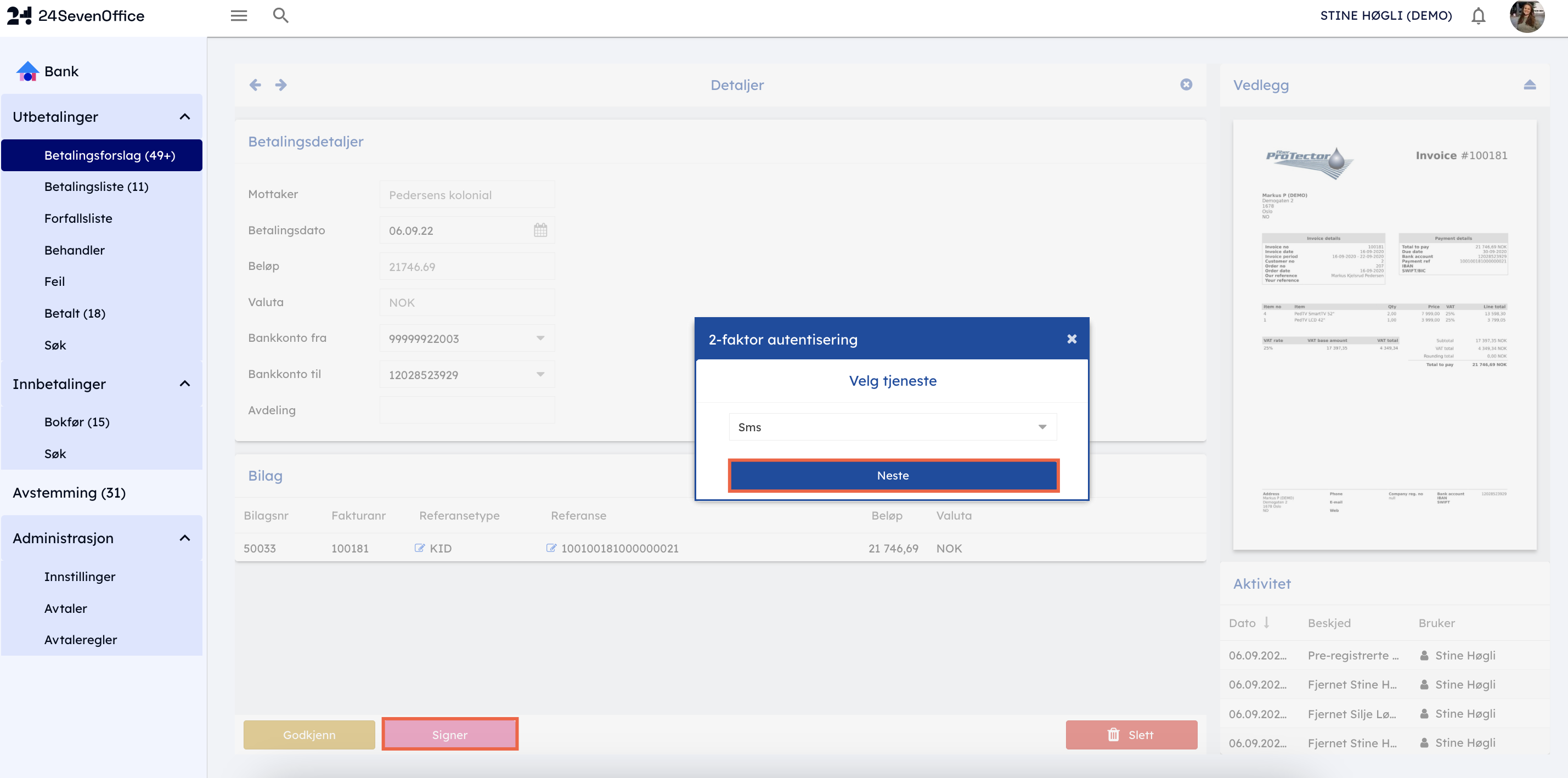Open Betalingsliste (11) menu item
The height and width of the screenshot is (778, 1568).
coord(96,187)
